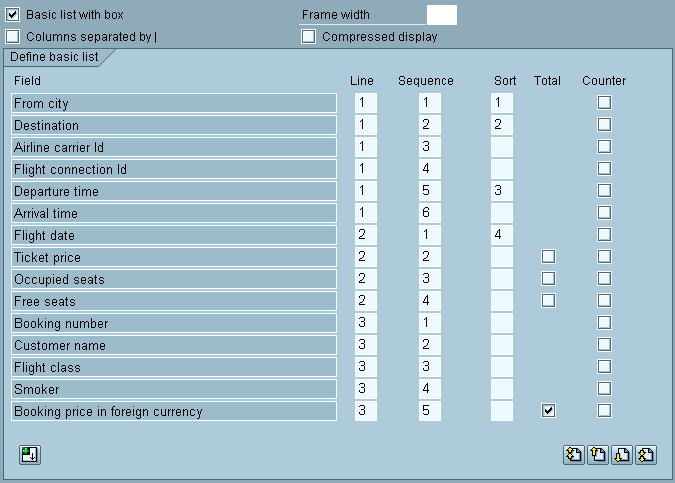Select the Customer name field row
Screen dimensions: 675x483
coord(174,345)
